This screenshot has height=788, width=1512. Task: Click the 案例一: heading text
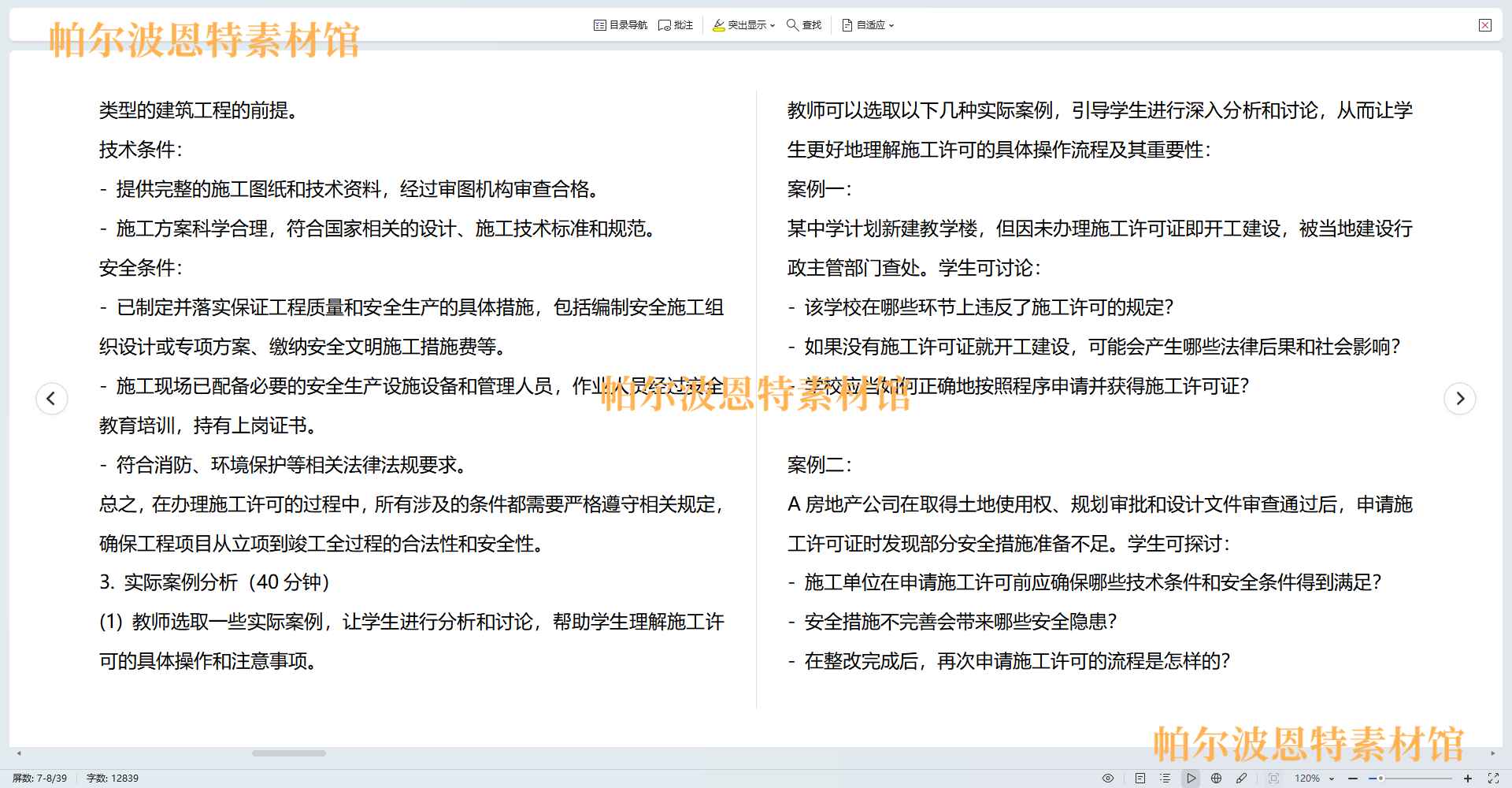coord(820,189)
